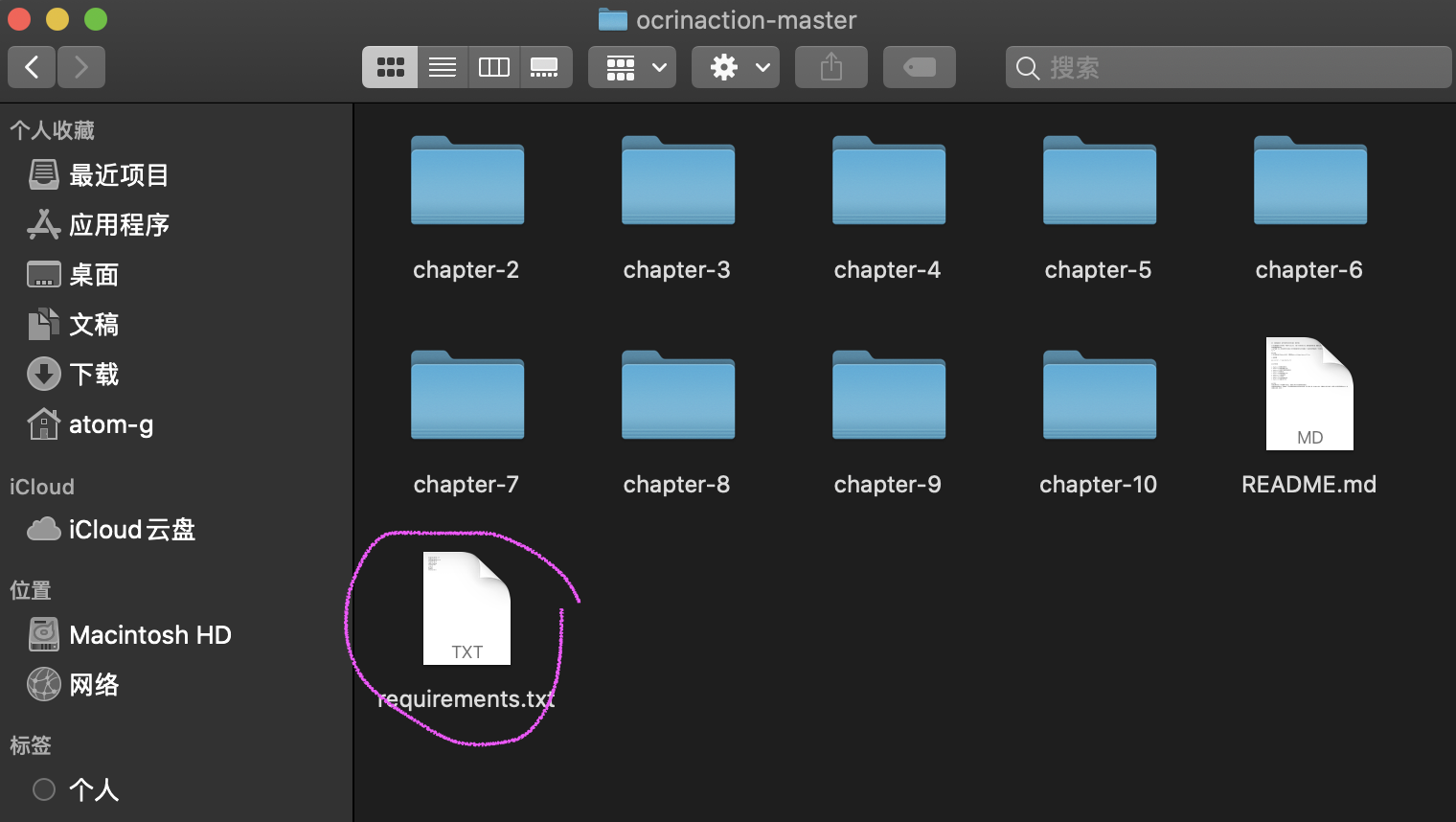Select the requirements.txt file icon
This screenshot has width=1456, height=822.
(466, 608)
